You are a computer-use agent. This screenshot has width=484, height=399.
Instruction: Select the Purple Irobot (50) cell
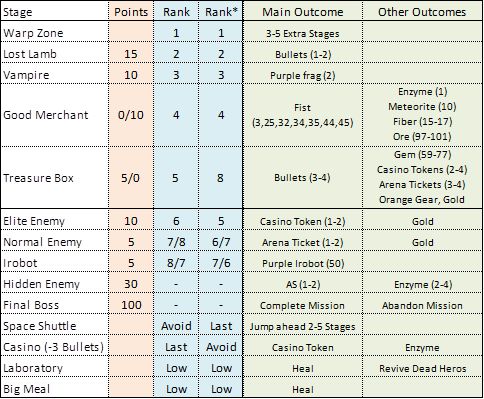point(303,262)
